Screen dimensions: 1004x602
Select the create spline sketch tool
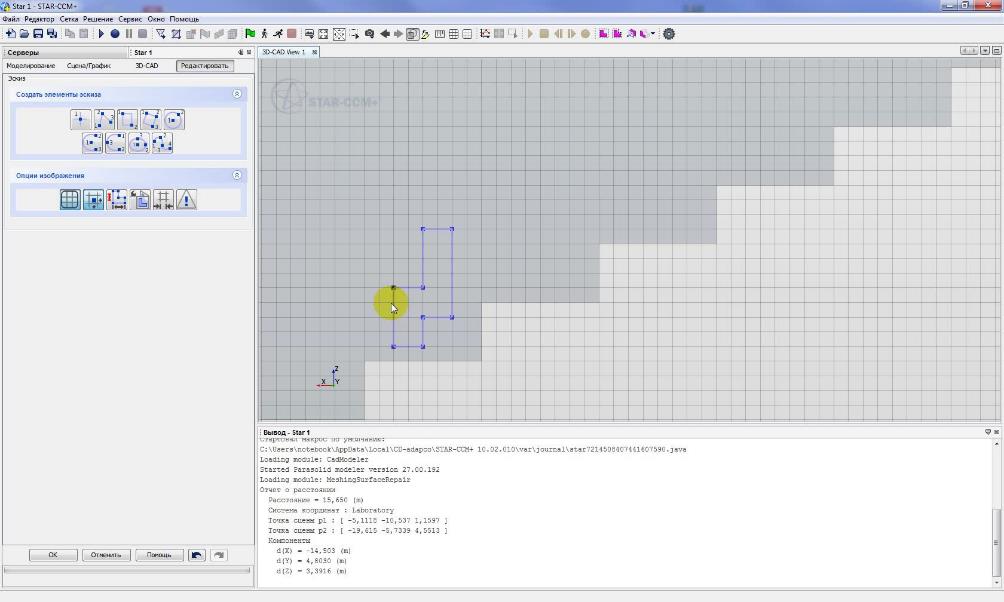162,143
